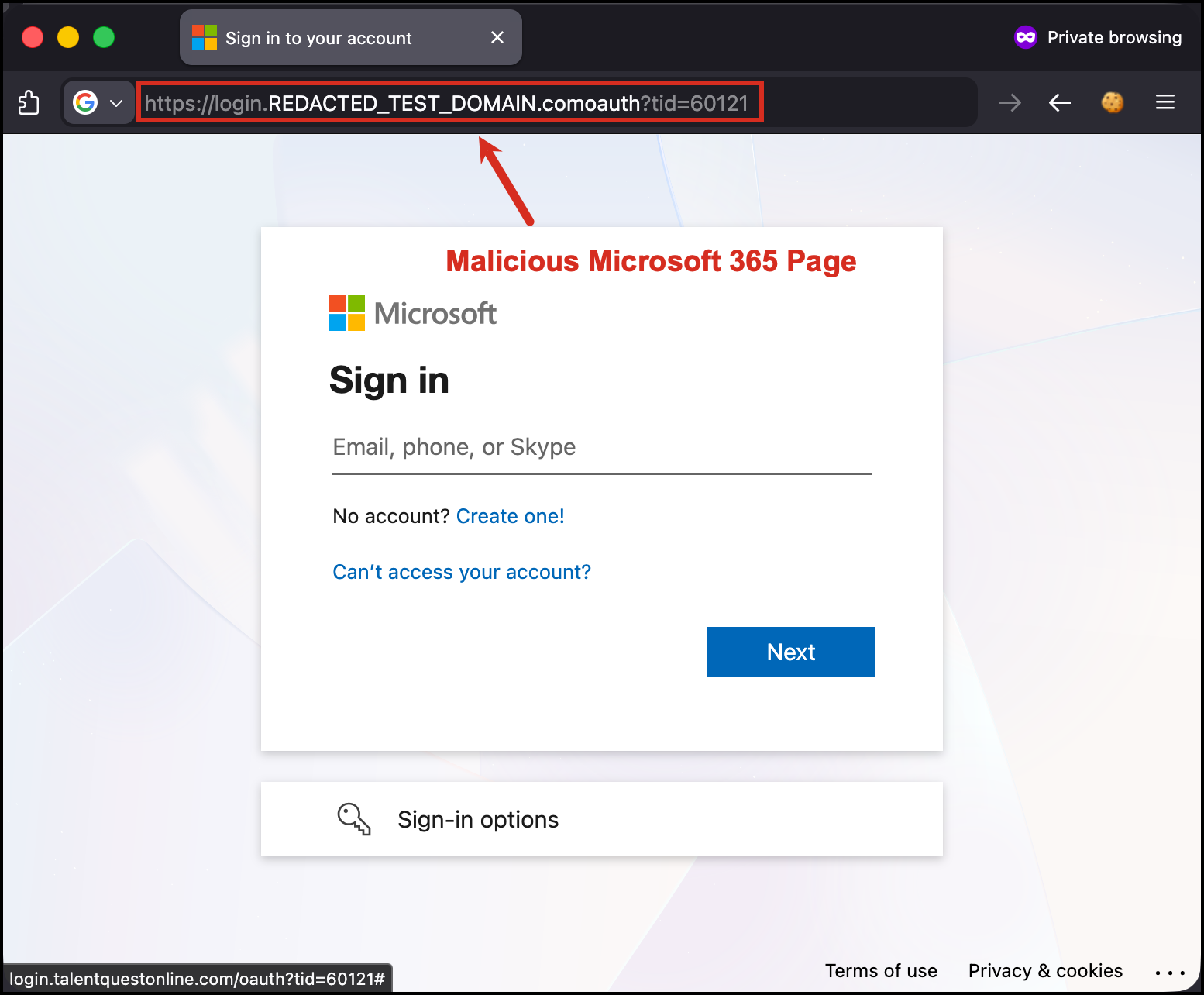Image resolution: width=1204 pixels, height=995 pixels.
Task: Click the Microsoft favicon in the browser tab
Action: tap(204, 36)
